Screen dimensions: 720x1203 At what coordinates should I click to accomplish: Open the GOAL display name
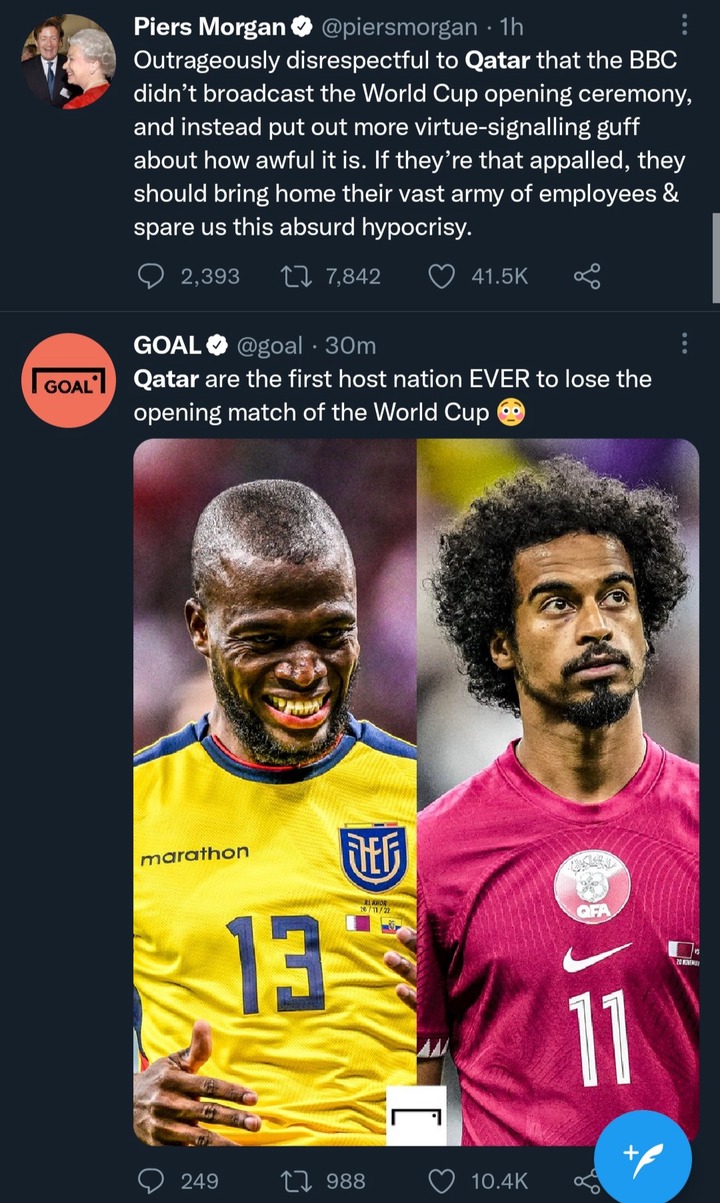tap(168, 345)
